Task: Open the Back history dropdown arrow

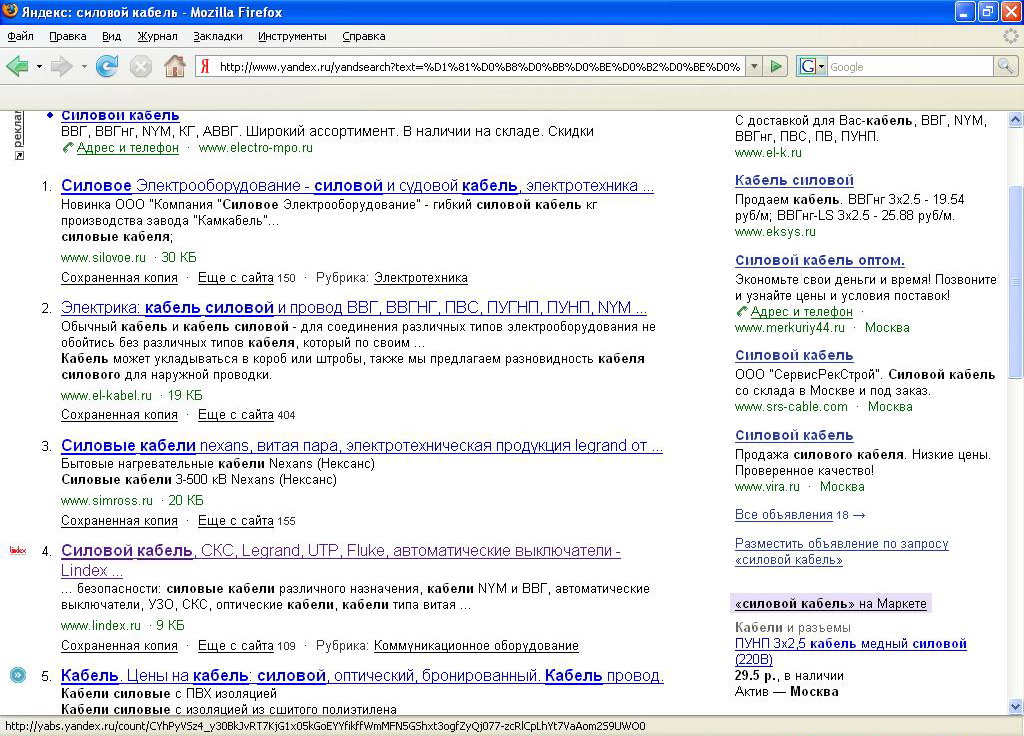Action: (40, 67)
